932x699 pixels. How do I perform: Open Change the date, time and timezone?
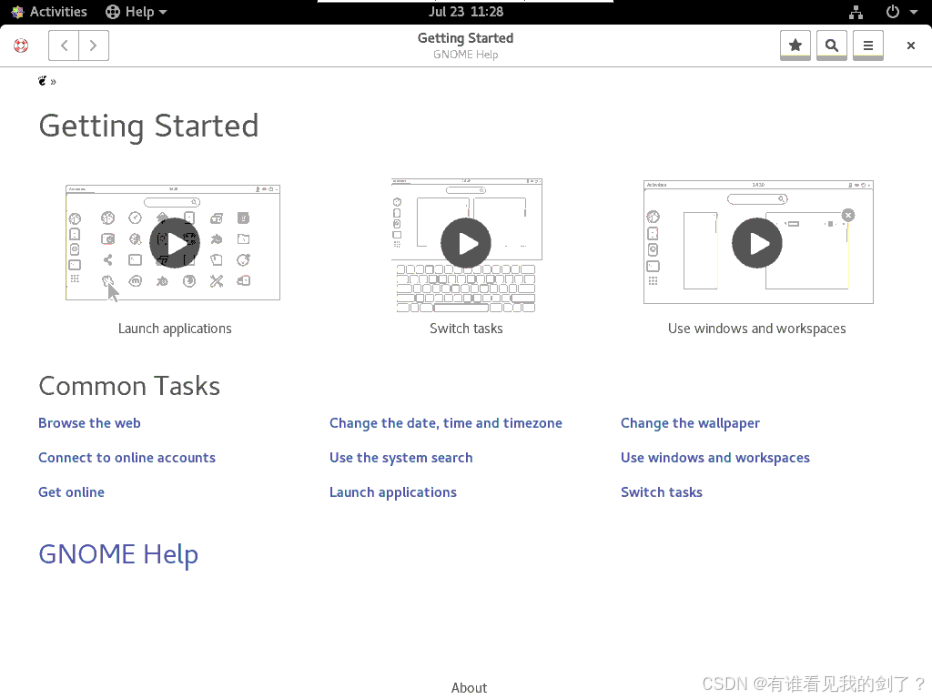446,423
